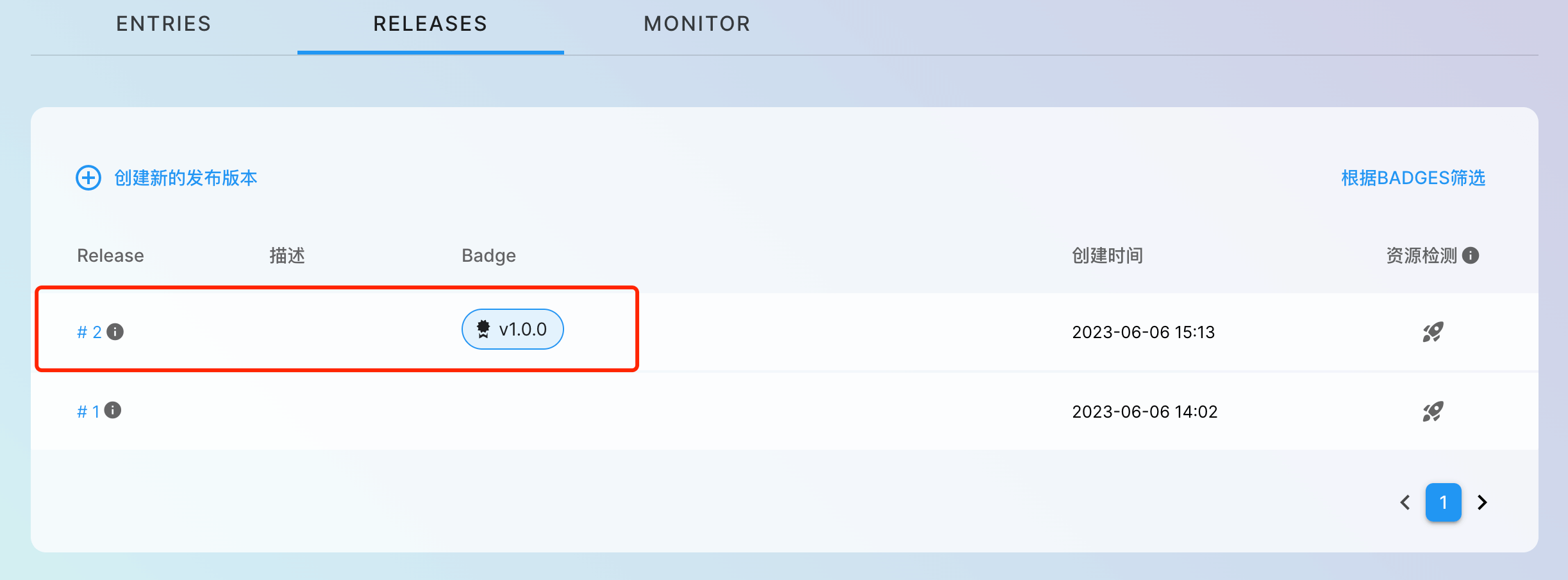Viewport: 1568px width, 580px height.
Task: Select the RELEASES tab
Action: pyautogui.click(x=430, y=24)
